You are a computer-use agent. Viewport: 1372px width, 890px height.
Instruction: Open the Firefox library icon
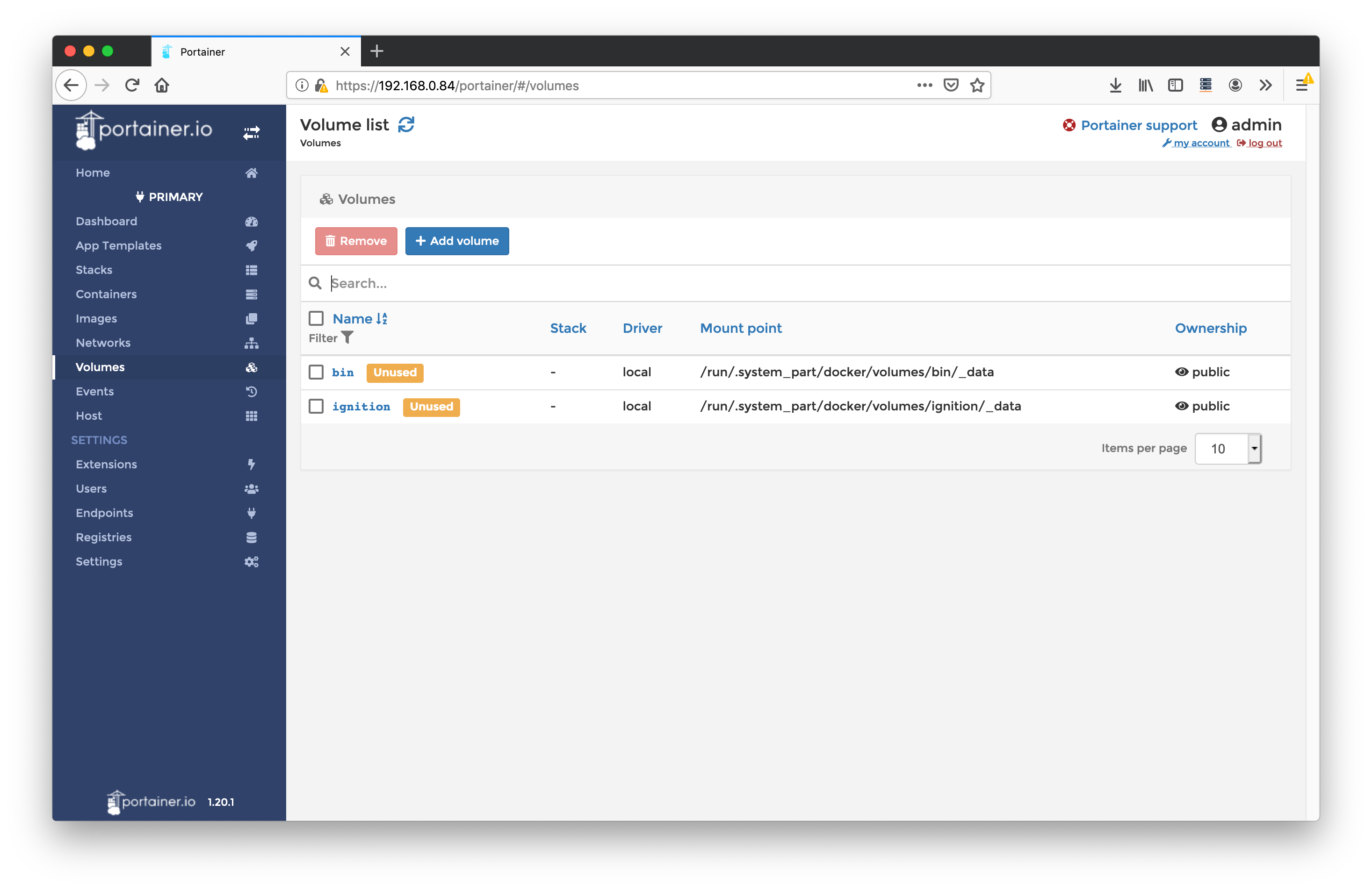click(x=1146, y=86)
